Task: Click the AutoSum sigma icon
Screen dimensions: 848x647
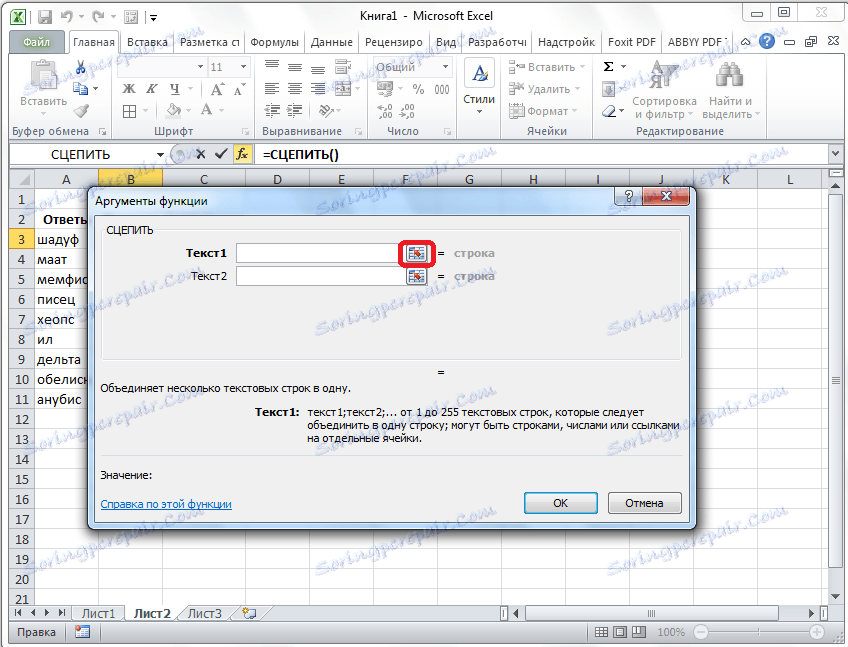Action: point(608,67)
